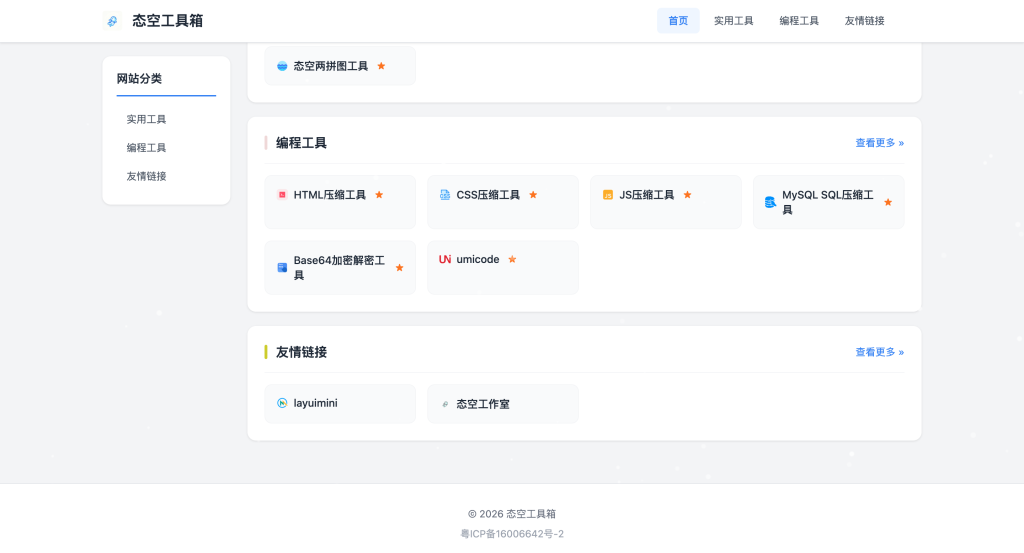Open the HTML压缩工具 card
Image resolution: width=1024 pixels, height=553 pixels.
pyautogui.click(x=340, y=202)
